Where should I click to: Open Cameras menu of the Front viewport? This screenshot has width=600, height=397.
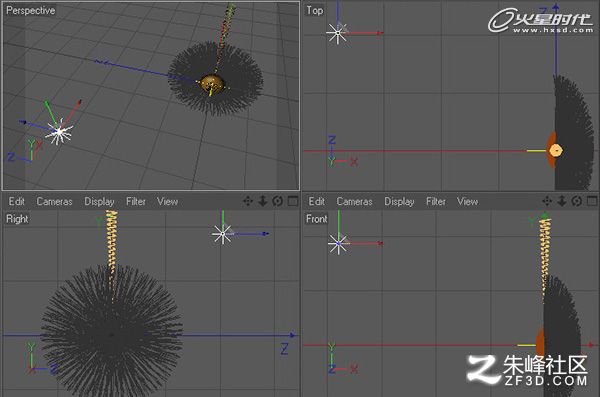click(354, 201)
